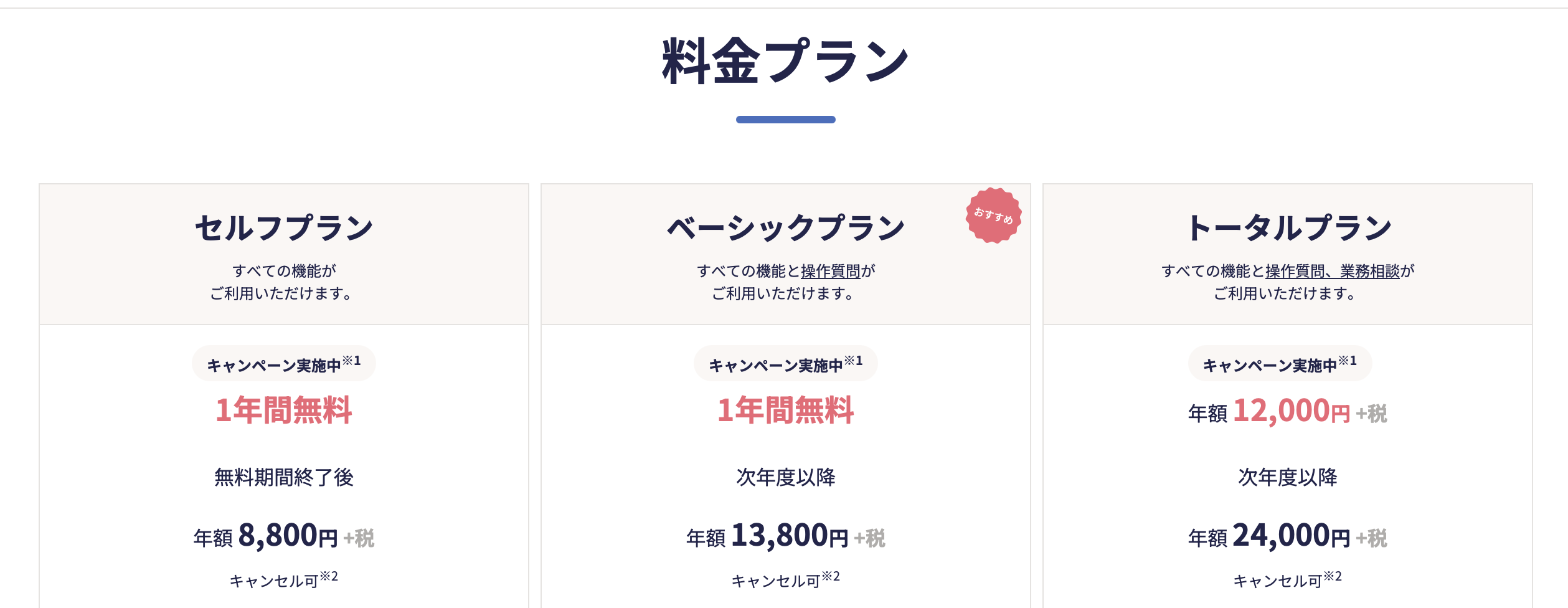Select the セルフプラン heading
Screen dimensions: 1568x608
(284, 227)
